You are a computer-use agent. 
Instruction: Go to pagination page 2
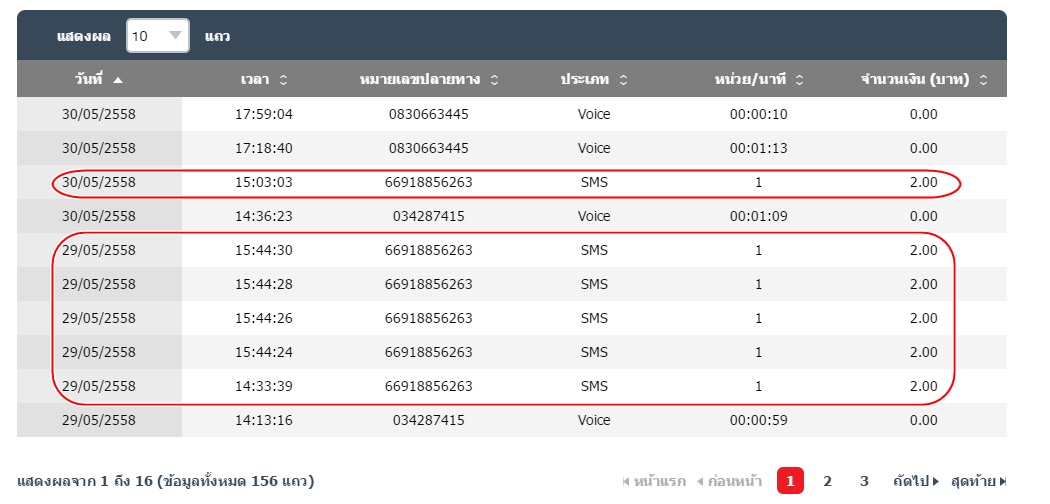[x=827, y=481]
